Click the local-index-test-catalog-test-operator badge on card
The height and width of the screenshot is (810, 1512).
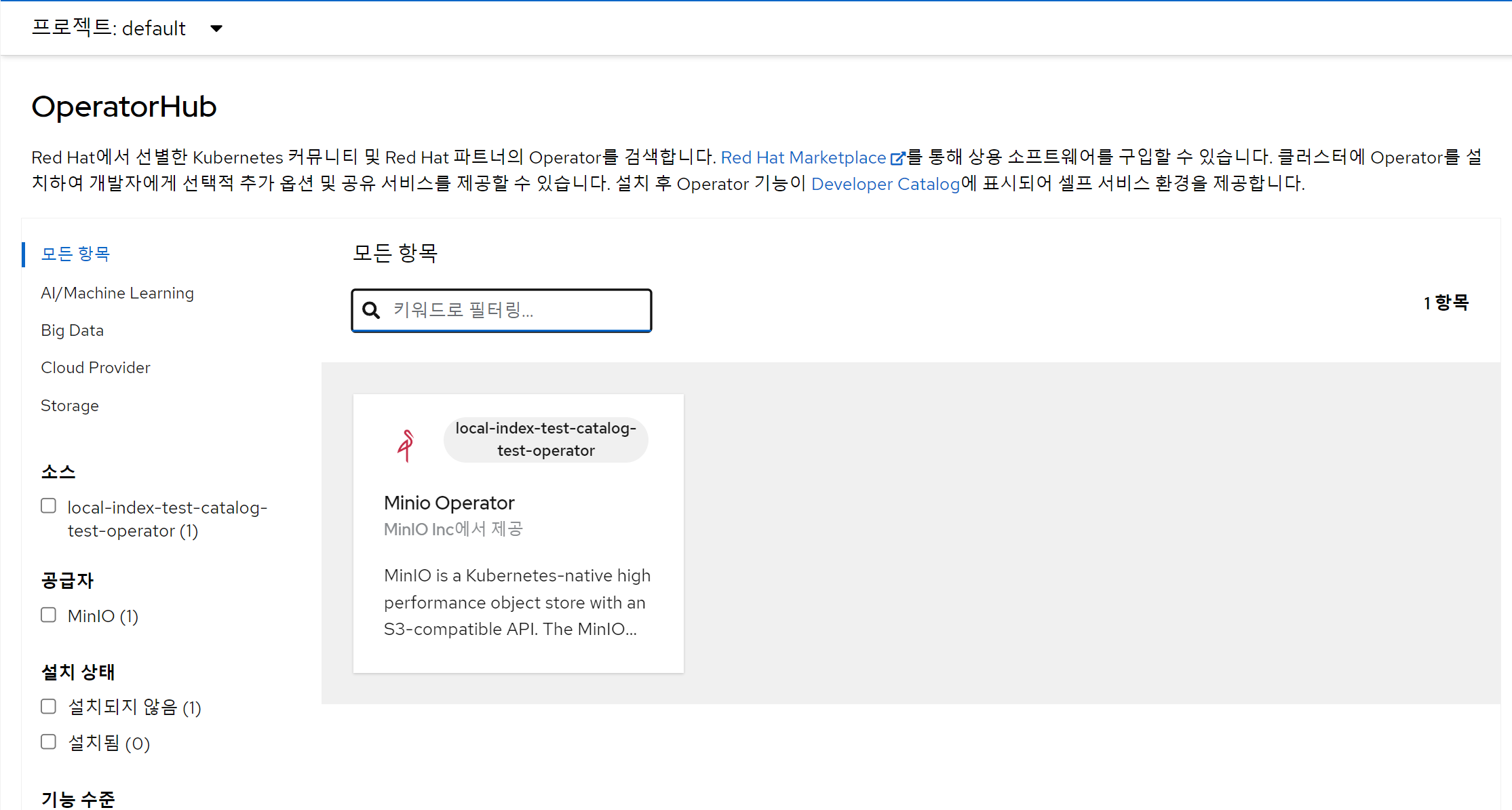pyautogui.click(x=545, y=440)
